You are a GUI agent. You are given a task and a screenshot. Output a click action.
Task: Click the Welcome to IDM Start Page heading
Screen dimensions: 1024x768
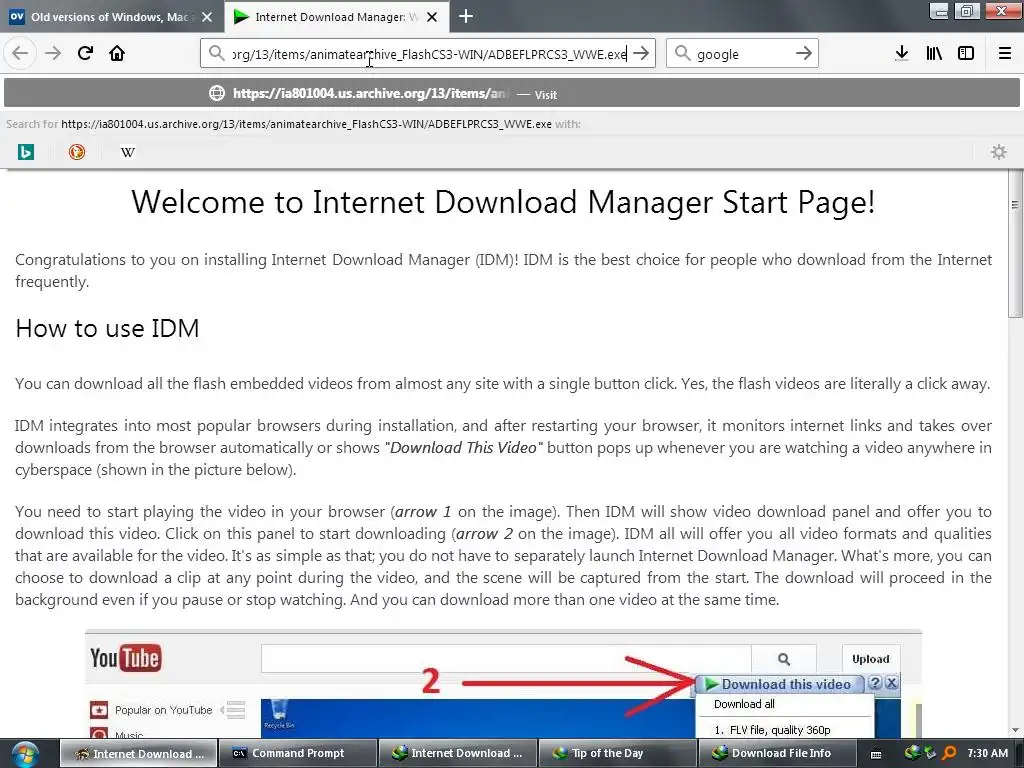click(x=503, y=202)
